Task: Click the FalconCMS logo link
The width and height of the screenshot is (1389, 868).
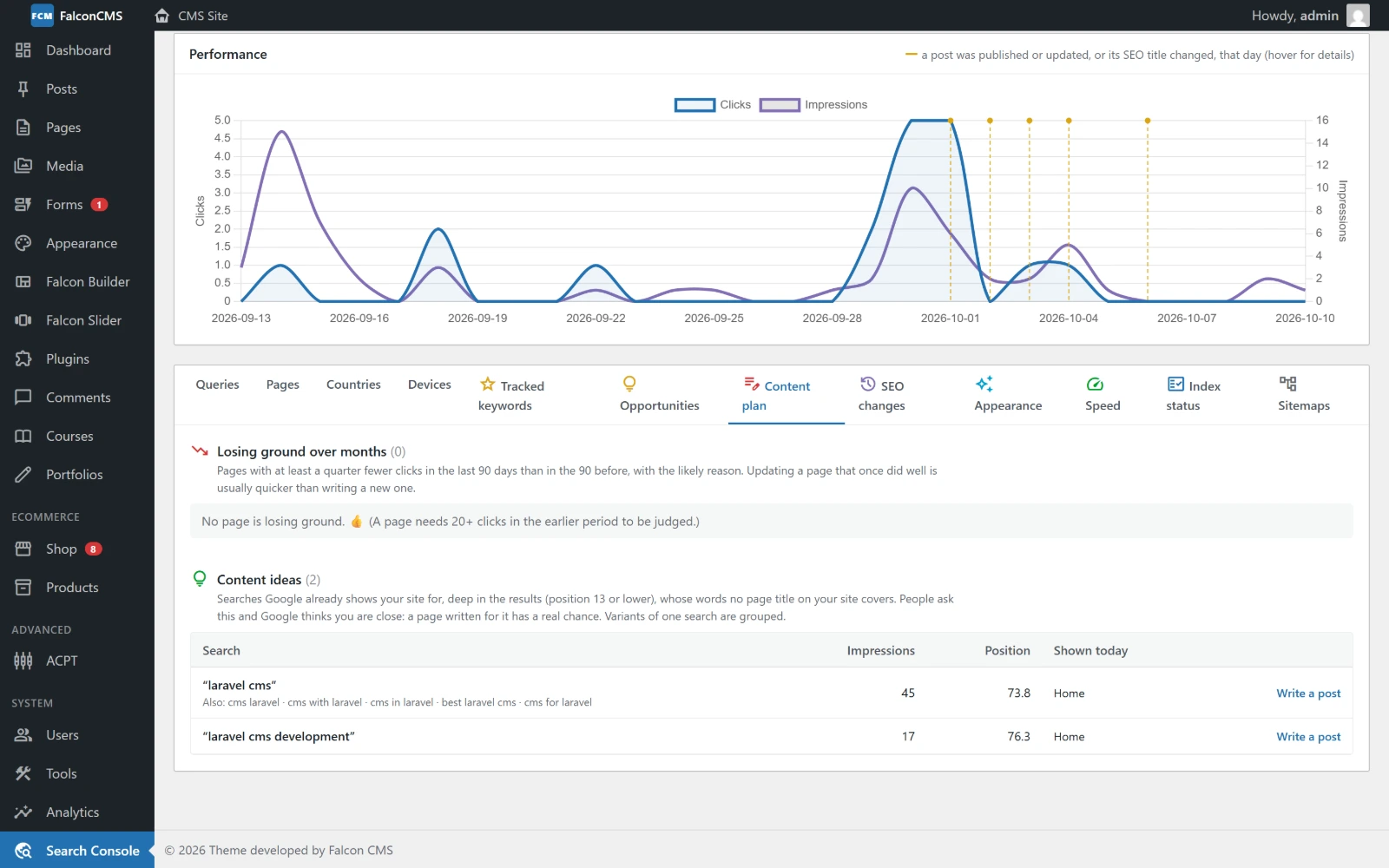Action: pos(76,16)
